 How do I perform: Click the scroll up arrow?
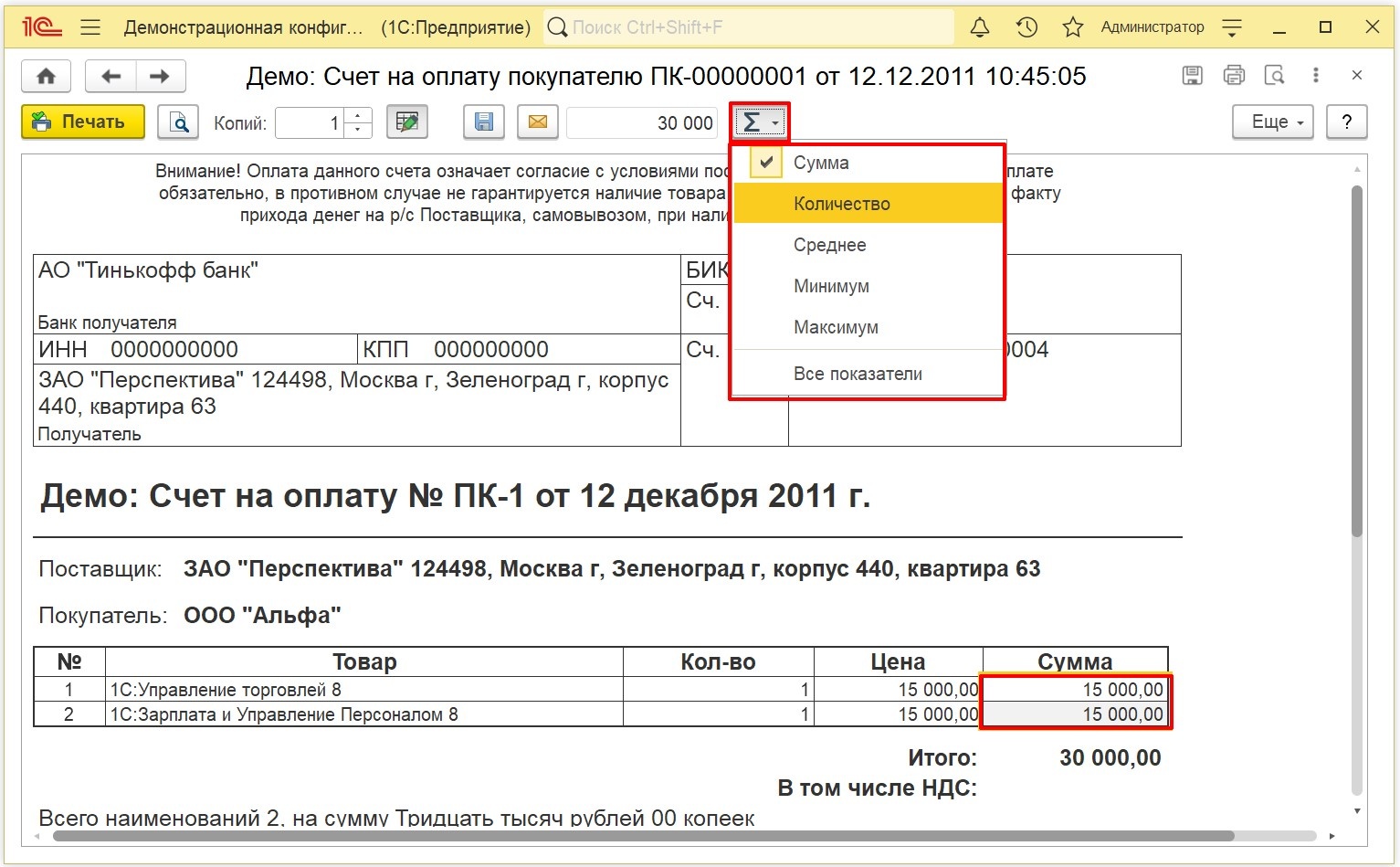(1357, 170)
